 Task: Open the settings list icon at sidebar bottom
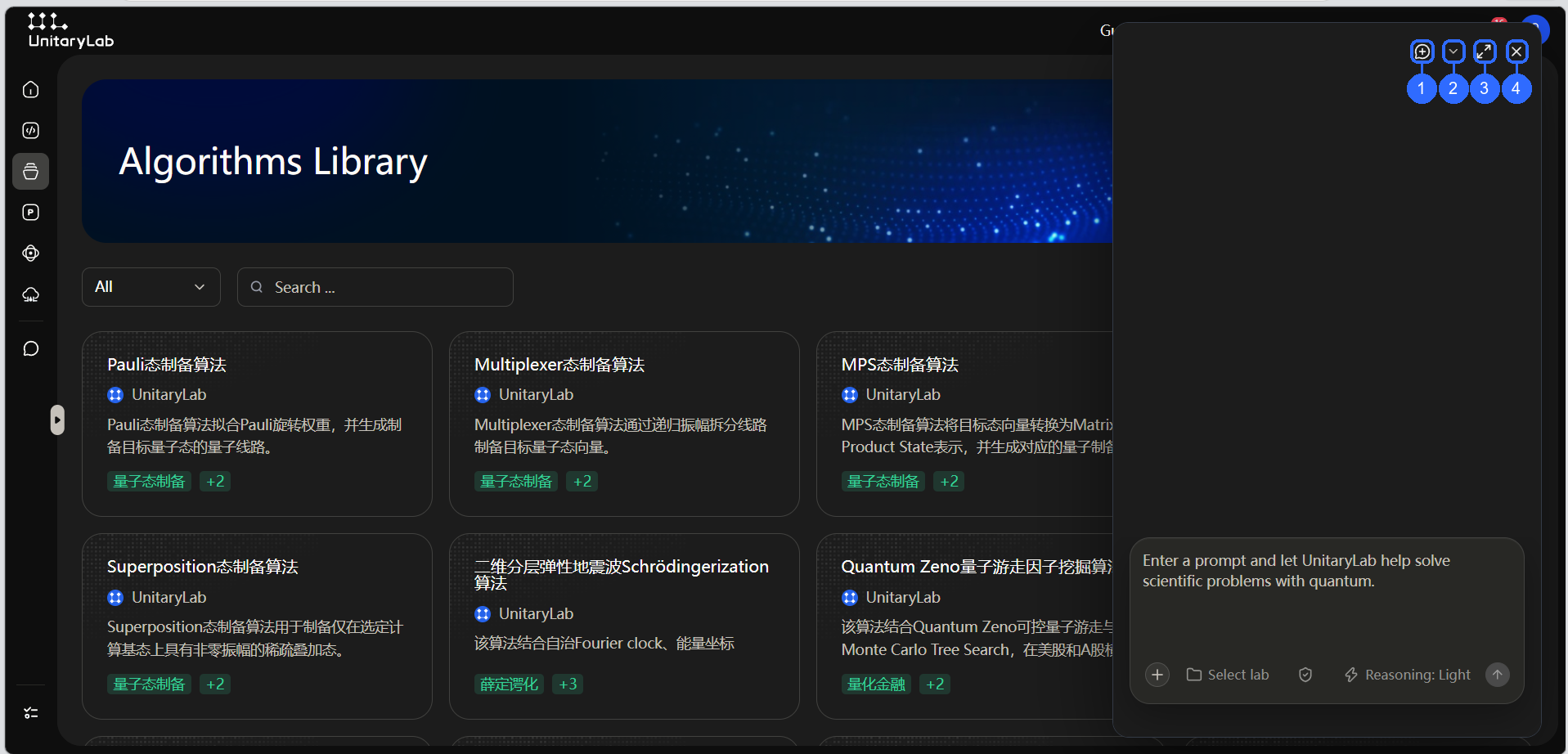(31, 713)
